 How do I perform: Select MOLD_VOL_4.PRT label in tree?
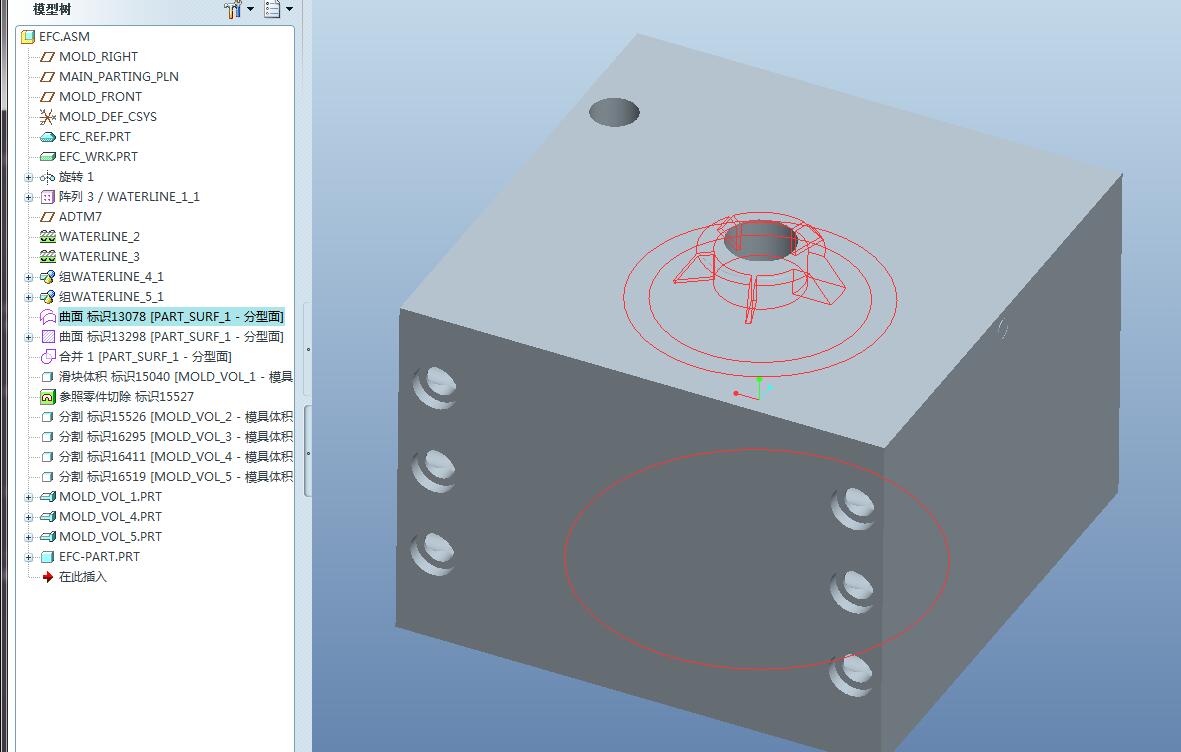(x=110, y=517)
